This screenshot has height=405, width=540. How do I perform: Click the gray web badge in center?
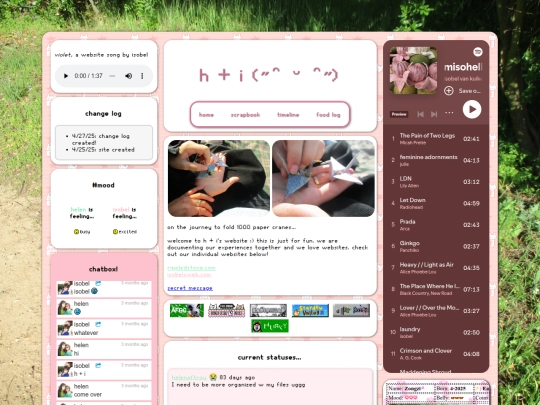[x=268, y=310]
